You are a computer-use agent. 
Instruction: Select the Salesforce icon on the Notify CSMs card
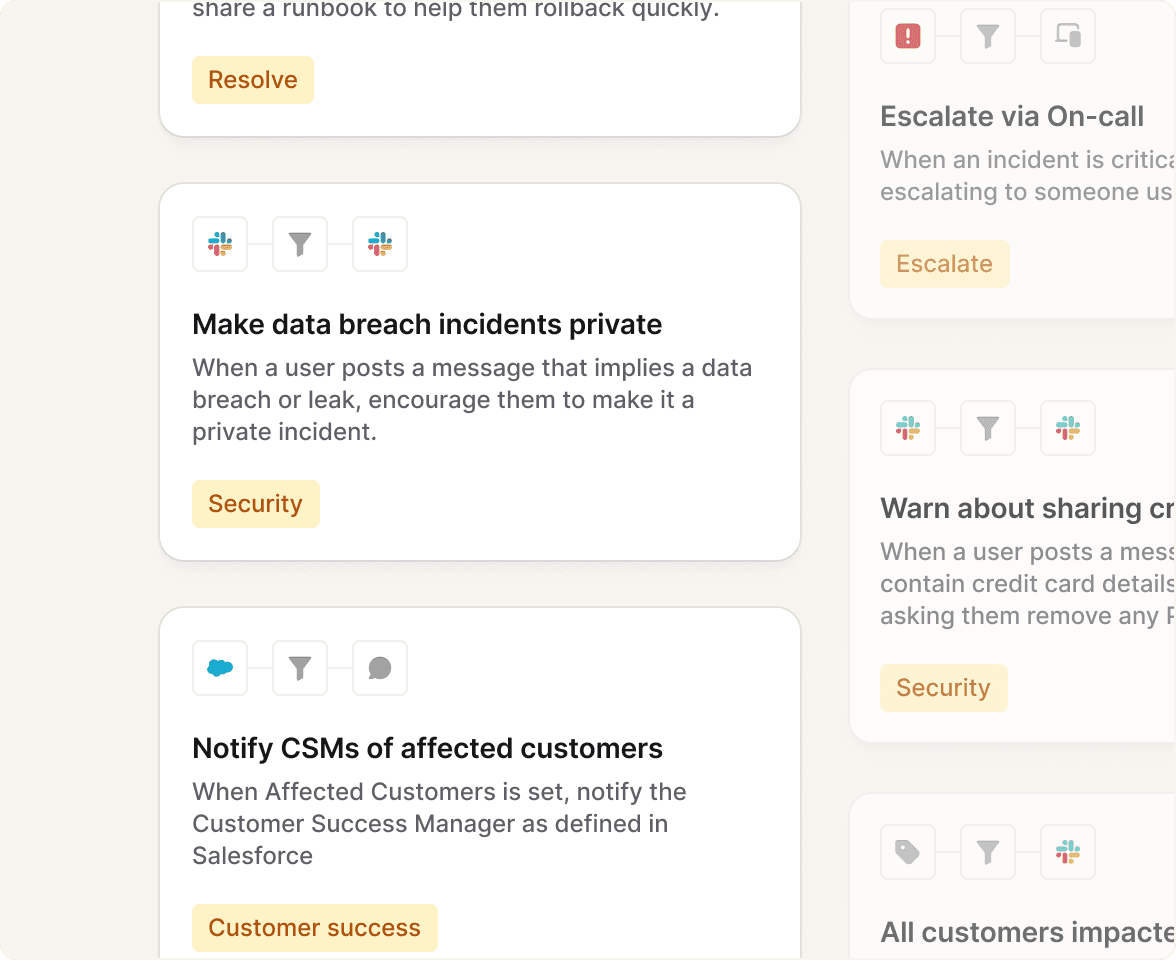point(219,667)
